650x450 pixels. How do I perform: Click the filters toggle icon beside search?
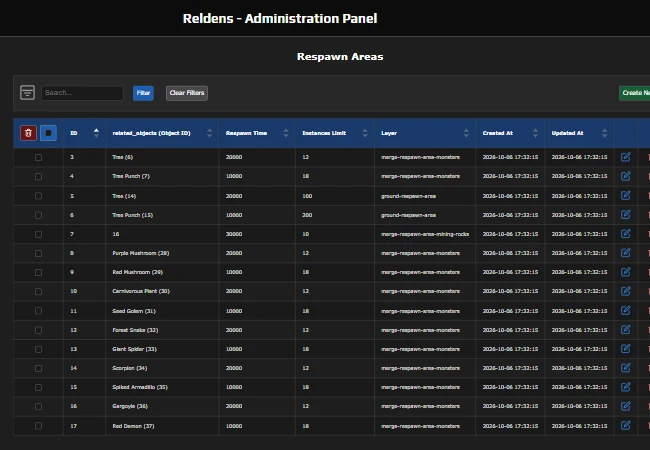[27, 92]
